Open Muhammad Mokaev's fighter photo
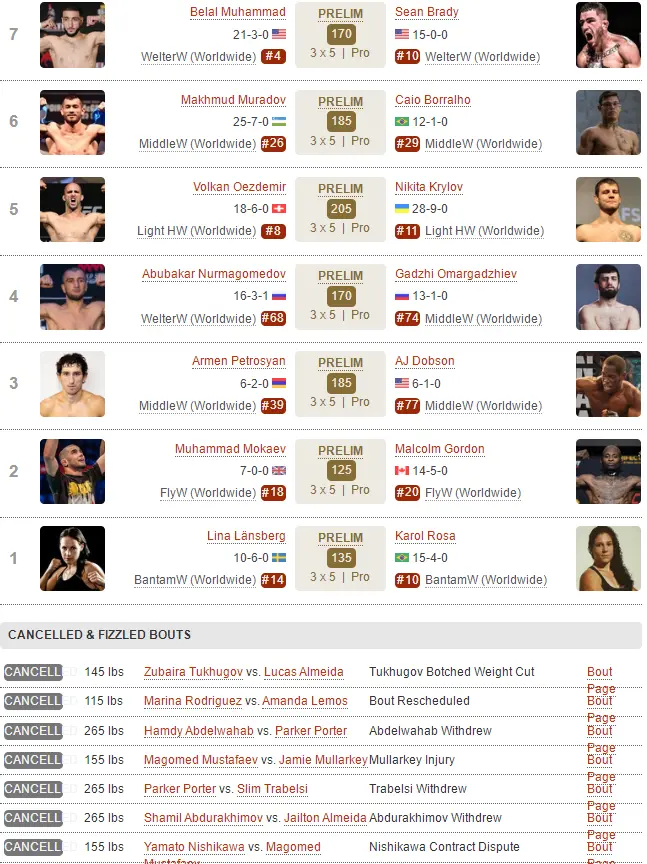The height and width of the screenshot is (864, 647). coord(72,471)
